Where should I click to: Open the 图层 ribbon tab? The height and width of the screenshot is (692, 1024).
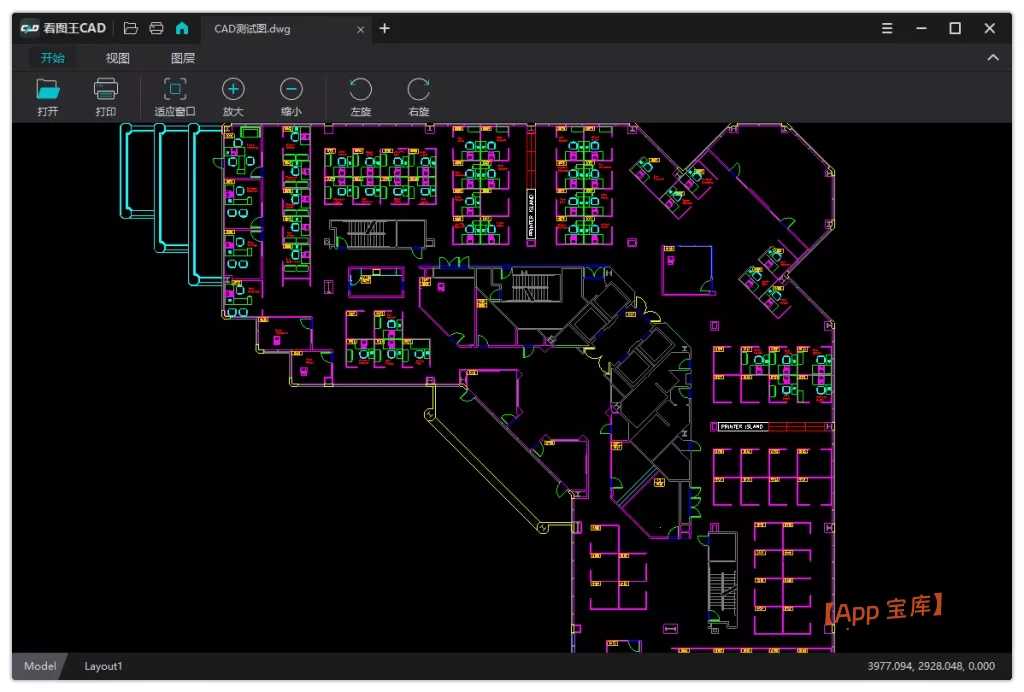pyautogui.click(x=183, y=58)
